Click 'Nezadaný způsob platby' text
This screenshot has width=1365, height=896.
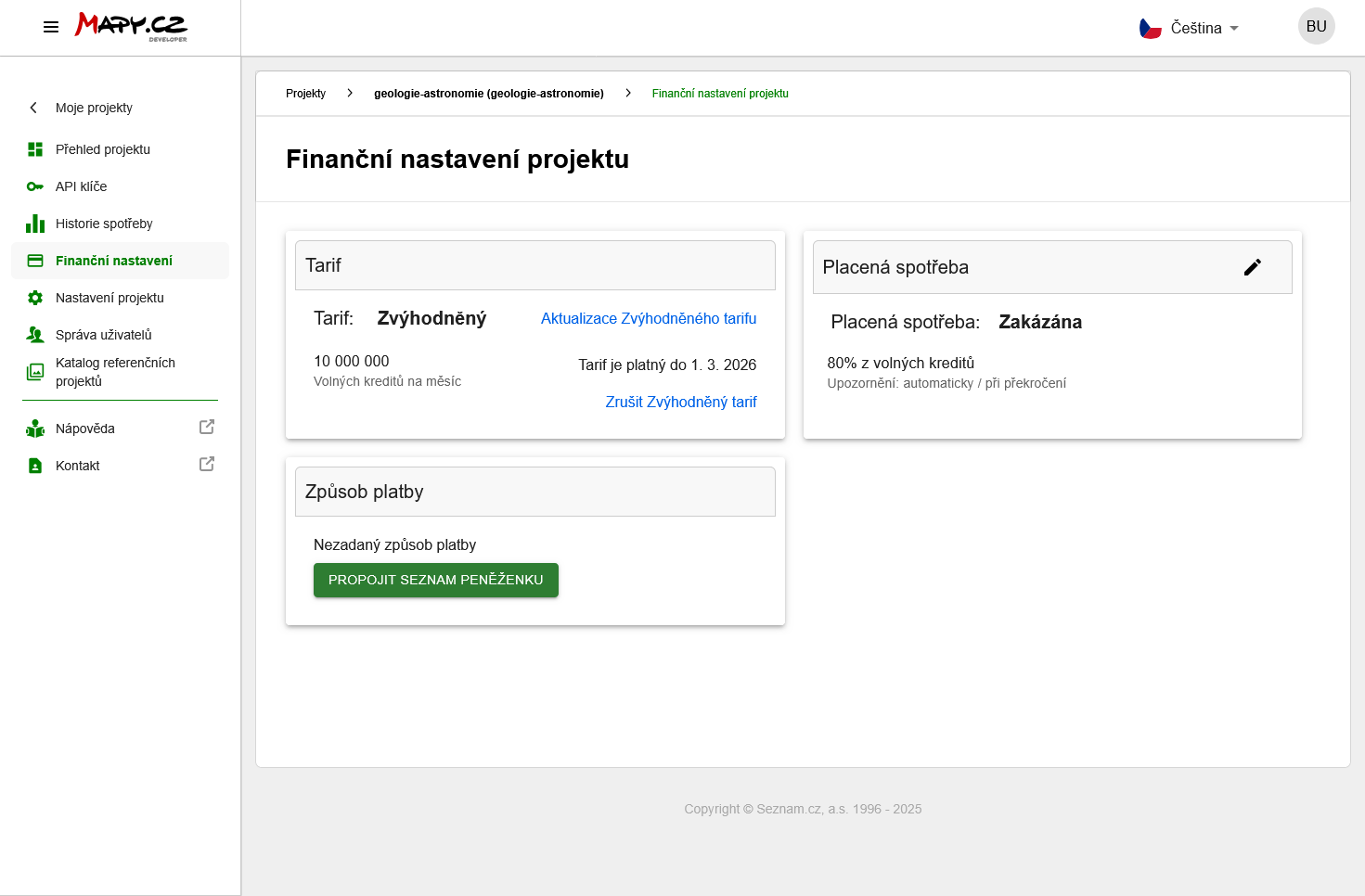[x=395, y=544]
